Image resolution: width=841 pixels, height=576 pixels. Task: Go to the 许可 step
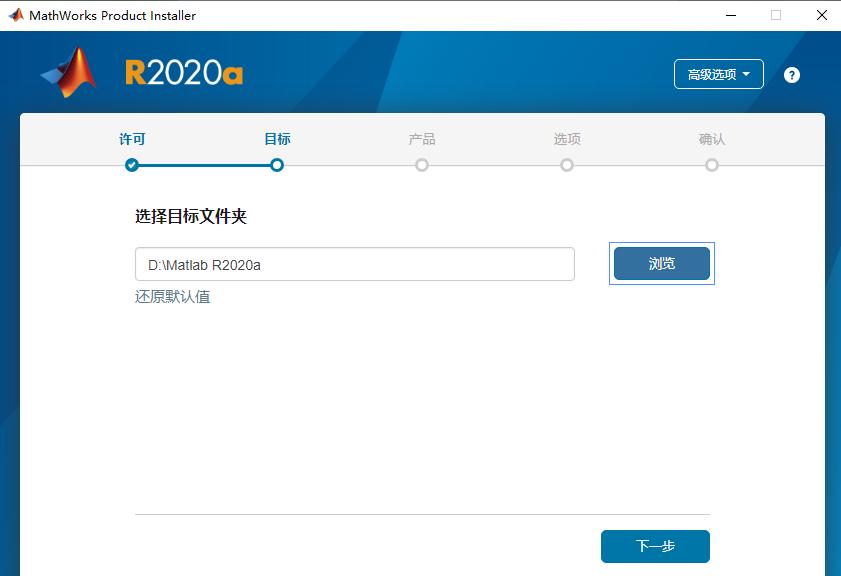(132, 139)
